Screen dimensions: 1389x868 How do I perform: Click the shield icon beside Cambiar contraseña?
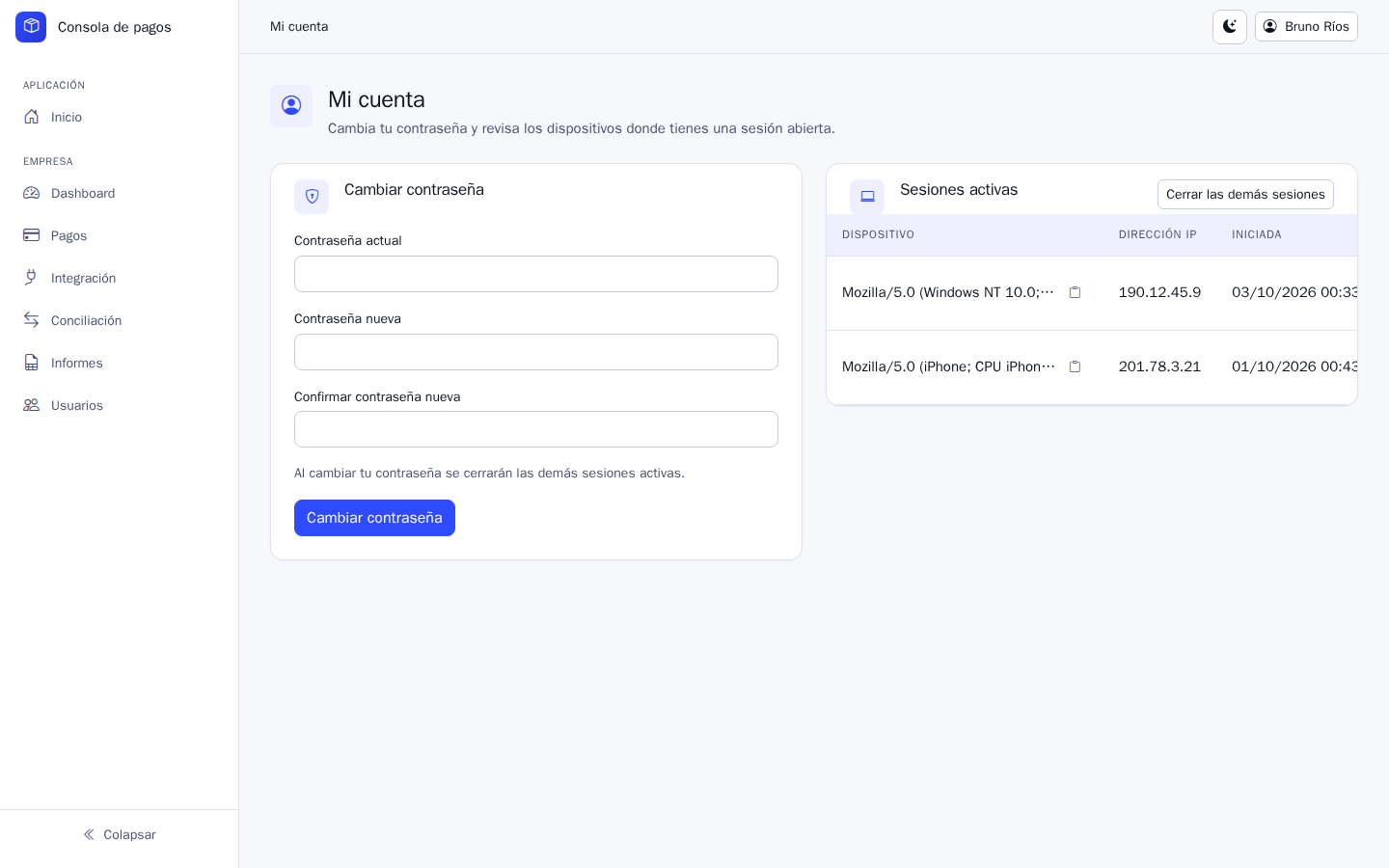(312, 197)
